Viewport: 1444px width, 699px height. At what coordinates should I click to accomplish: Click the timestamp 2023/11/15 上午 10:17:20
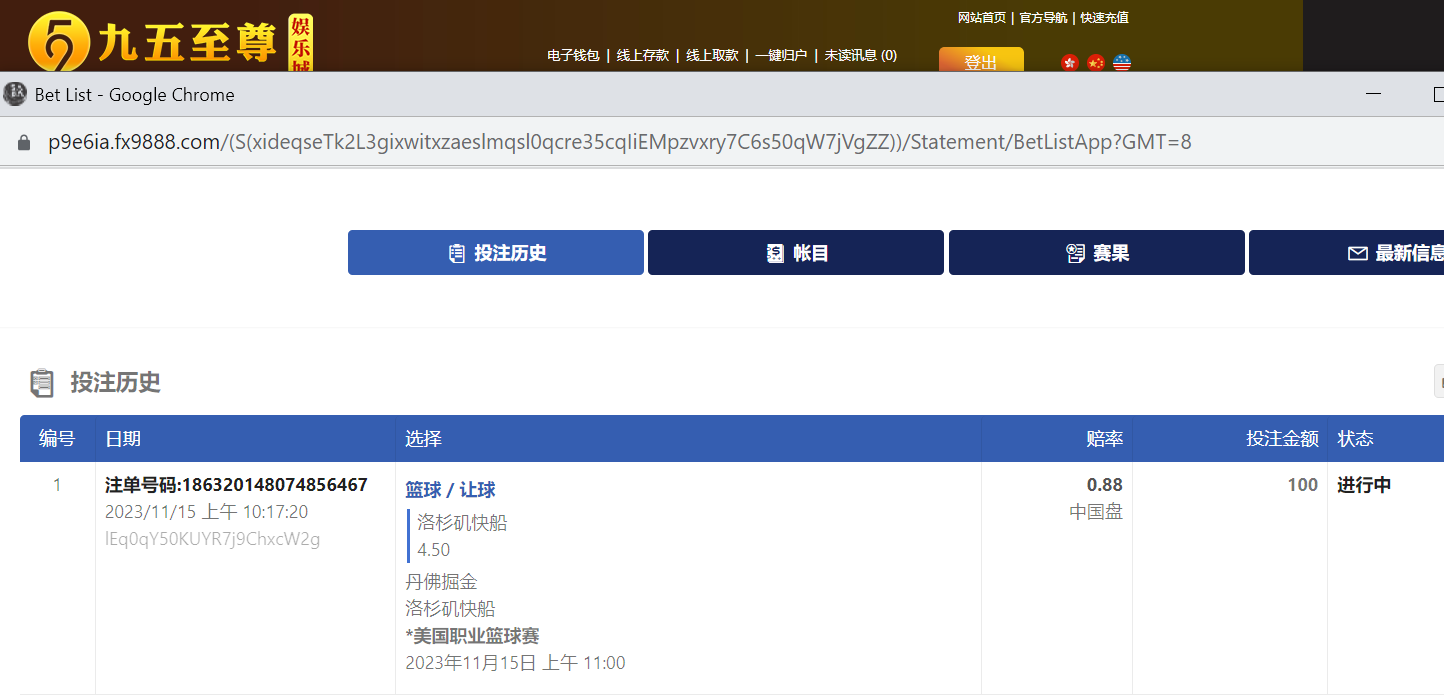(x=206, y=512)
